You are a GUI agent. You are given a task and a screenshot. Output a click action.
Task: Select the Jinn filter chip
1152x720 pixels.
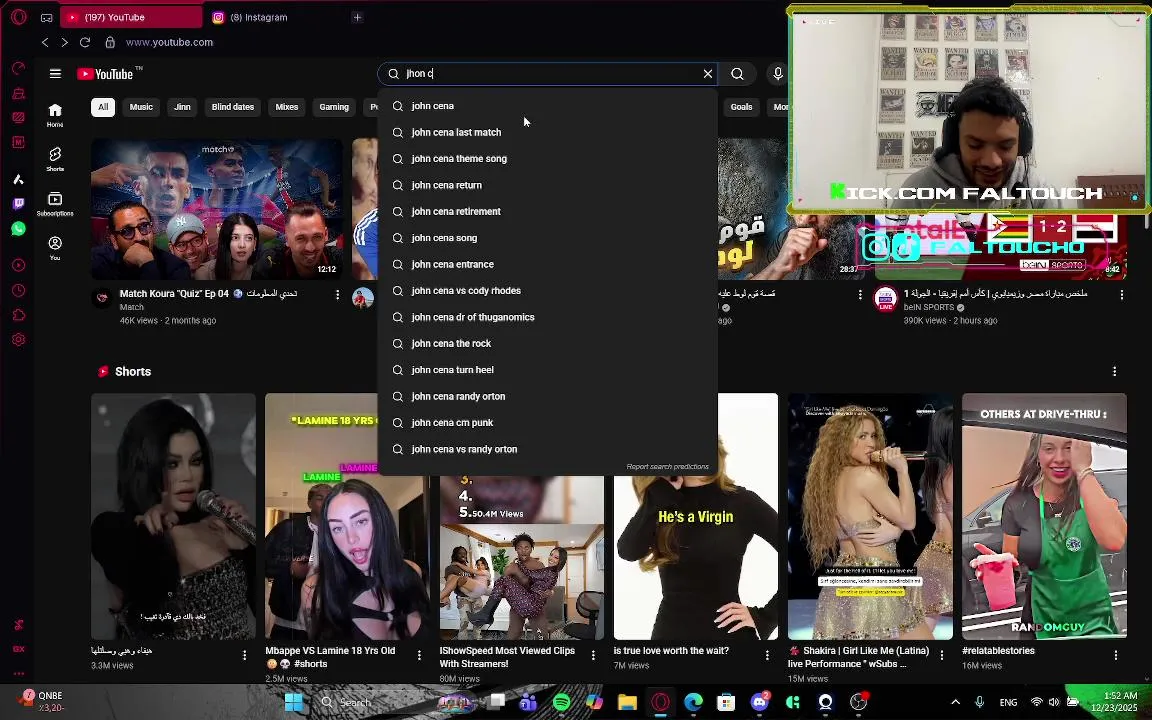click(x=182, y=107)
